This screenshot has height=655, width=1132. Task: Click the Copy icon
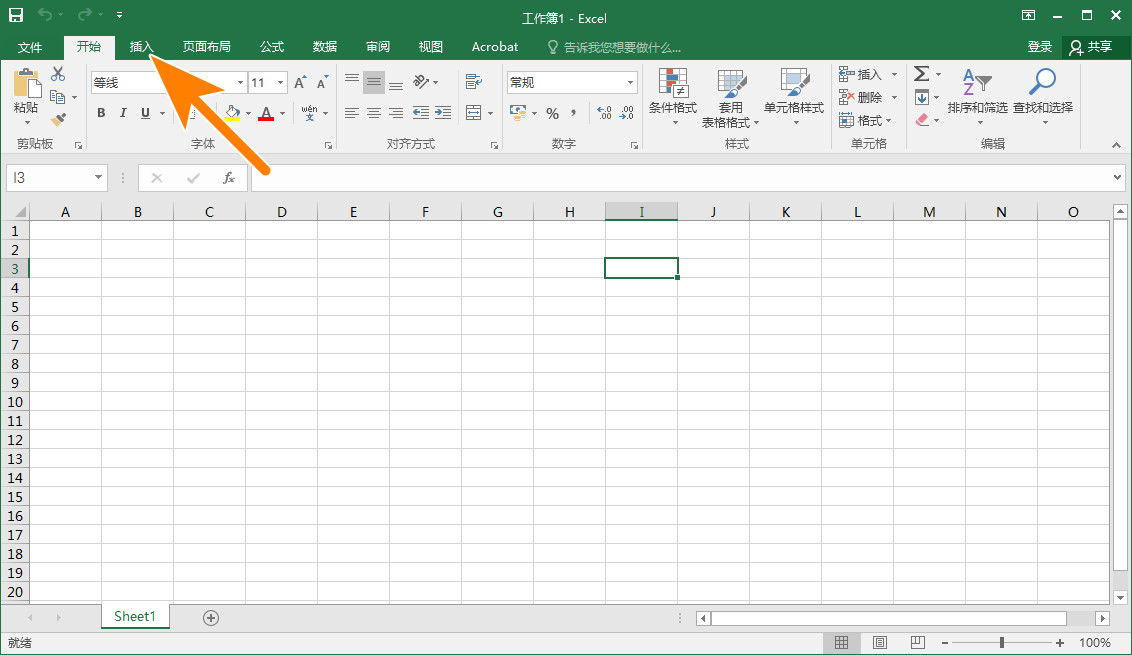pyautogui.click(x=58, y=97)
